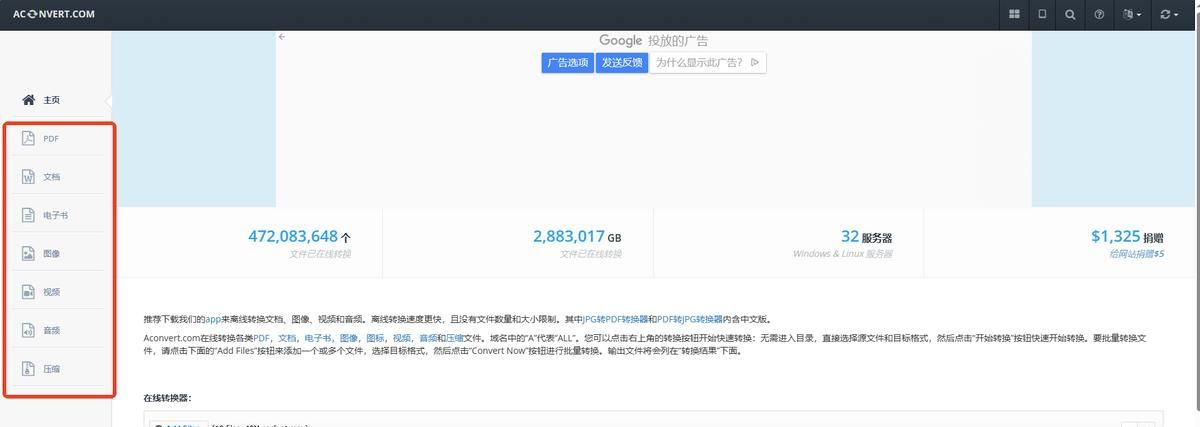Screen dimensions: 1200x427
Task: Expand the convert refresh-arrows dropdown
Action: 1169,15
